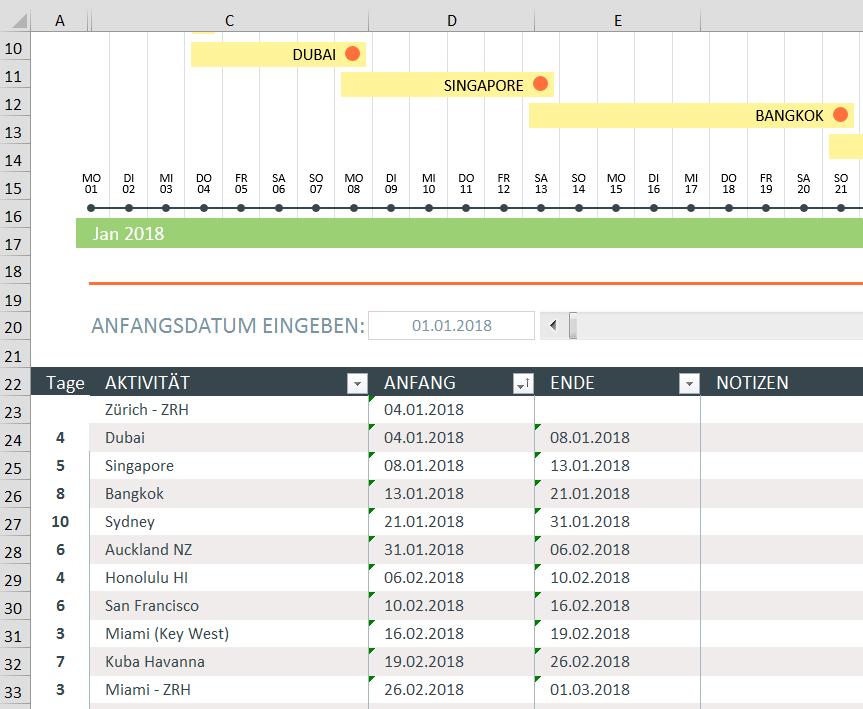Screen dimensions: 863x709
Task: Click the start date field 01.01.2018
Action: click(x=451, y=325)
